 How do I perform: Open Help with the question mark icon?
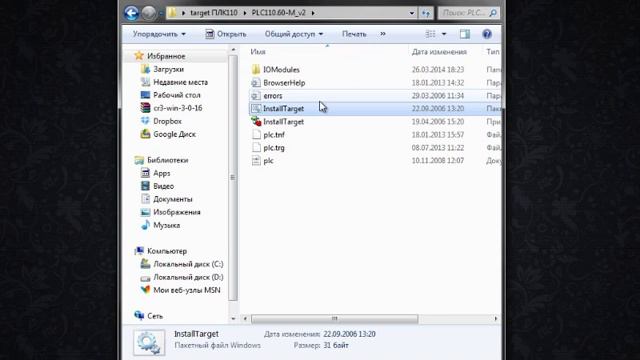pos(487,34)
